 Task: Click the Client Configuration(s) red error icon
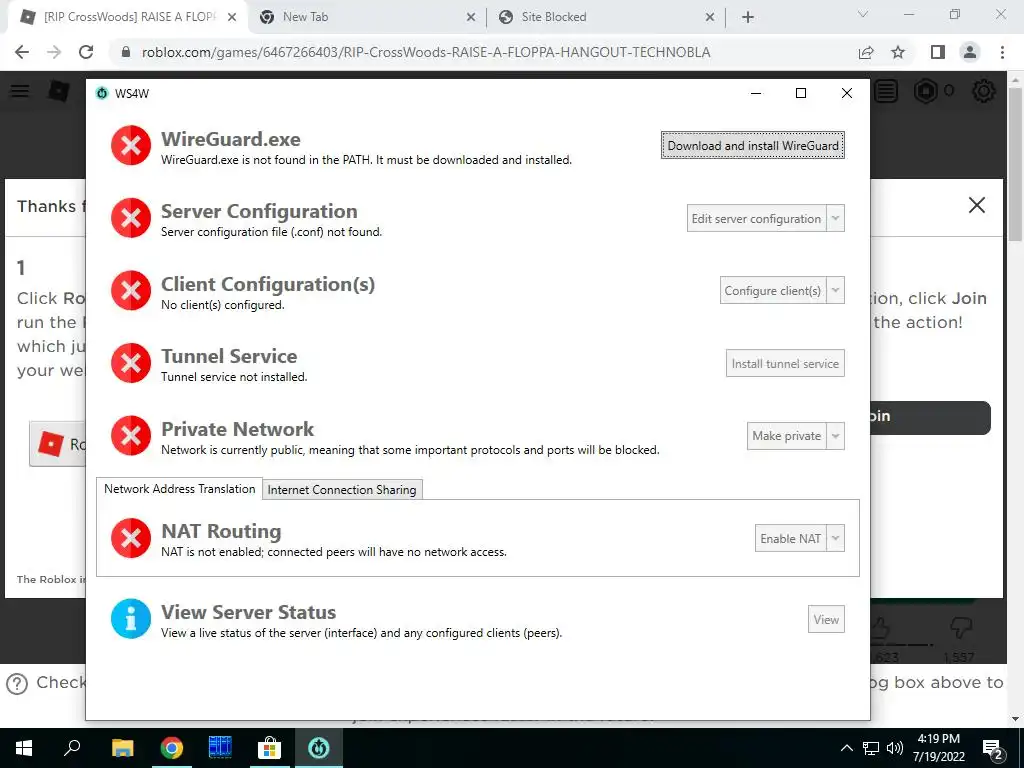131,290
